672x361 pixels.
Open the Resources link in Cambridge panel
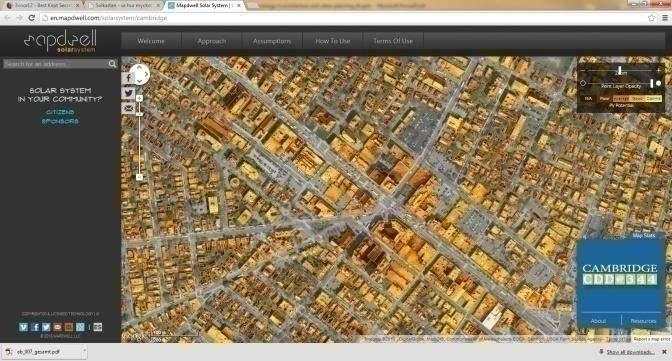pyautogui.click(x=643, y=321)
